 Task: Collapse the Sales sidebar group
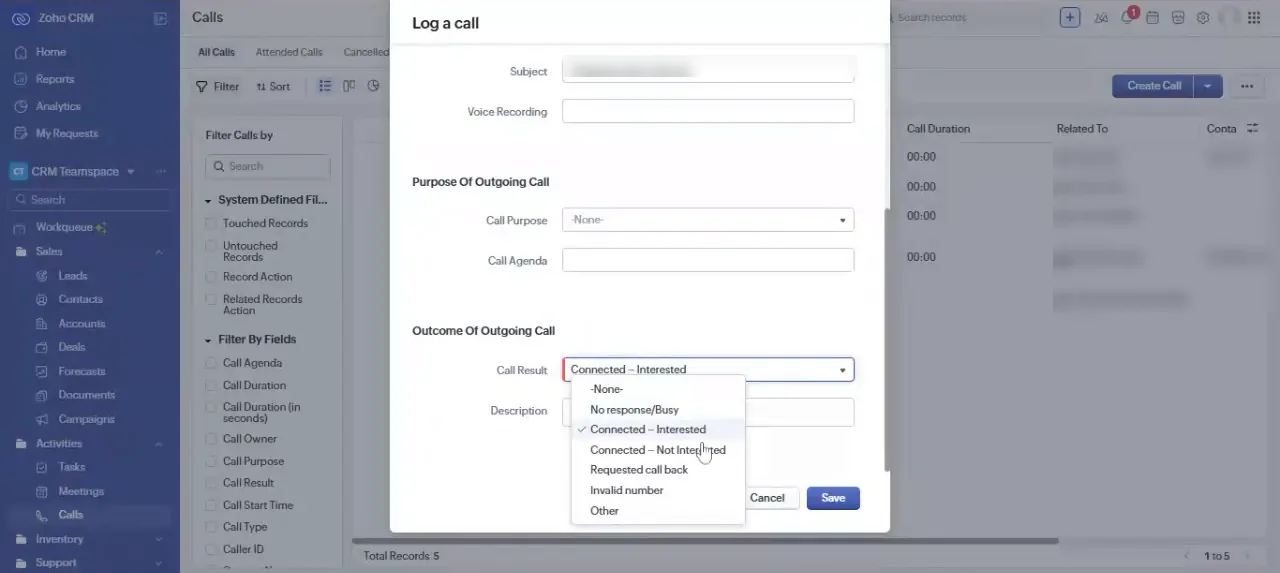[x=158, y=252]
